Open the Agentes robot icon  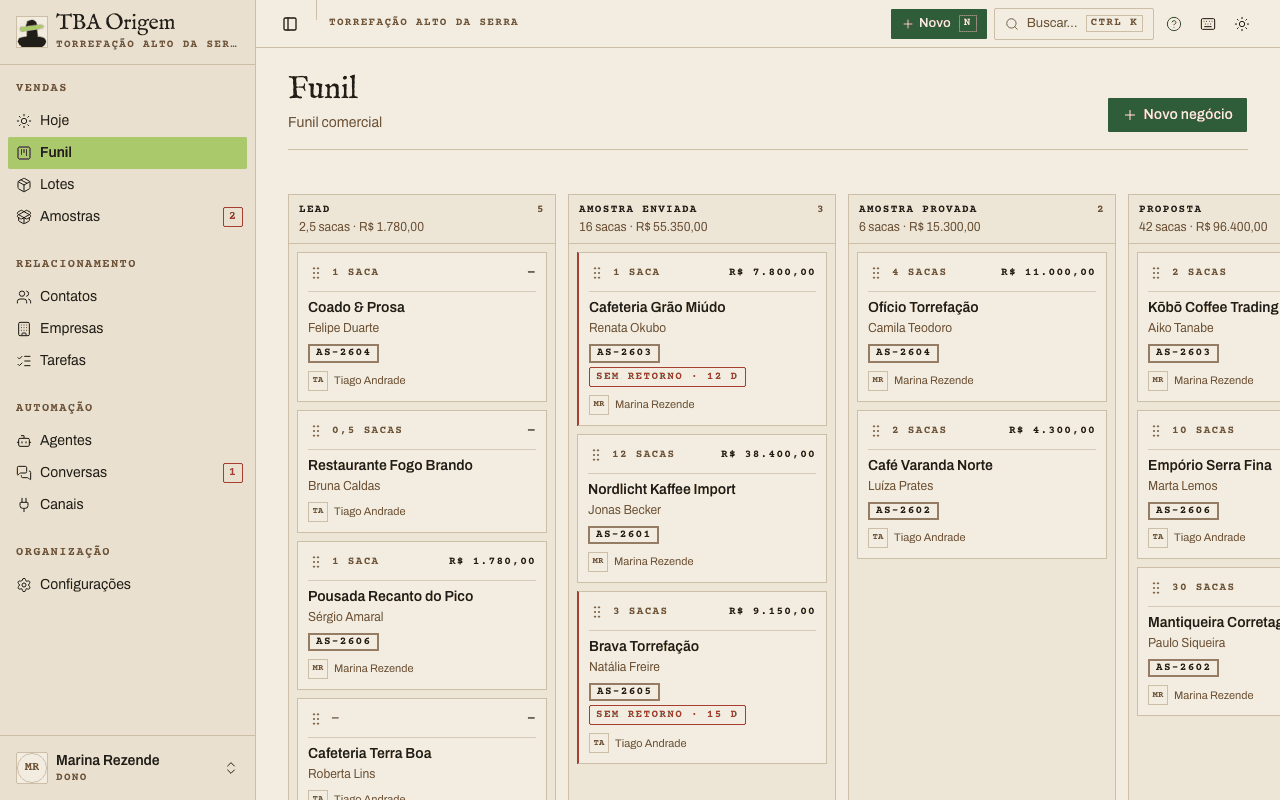pyautogui.click(x=24, y=441)
